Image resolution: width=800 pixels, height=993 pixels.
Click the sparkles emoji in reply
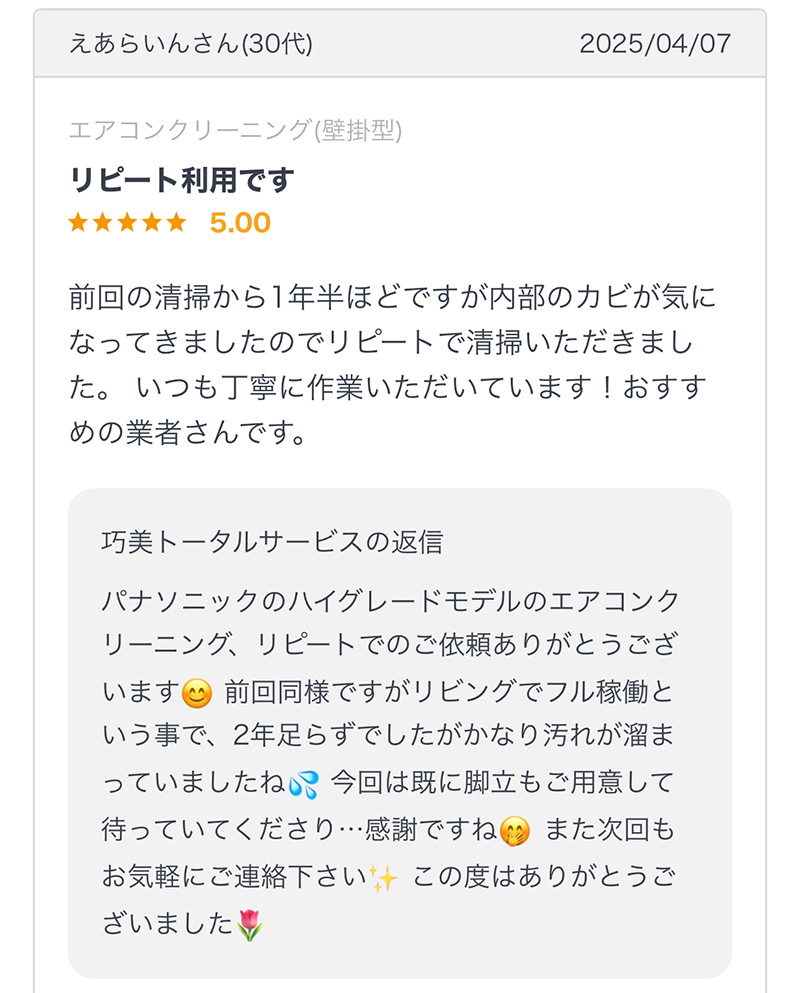(x=383, y=878)
